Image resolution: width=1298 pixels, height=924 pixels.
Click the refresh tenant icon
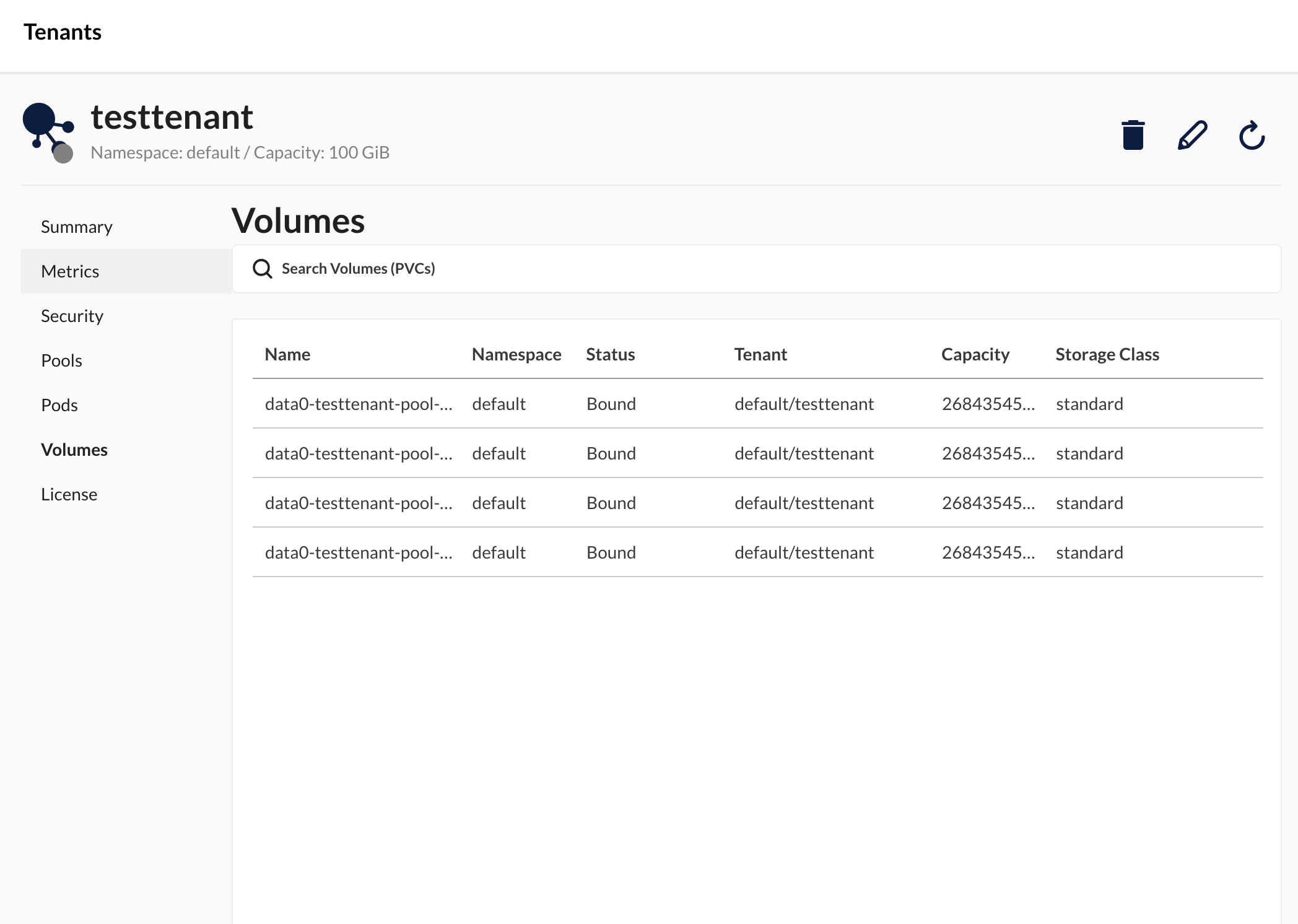(x=1252, y=135)
